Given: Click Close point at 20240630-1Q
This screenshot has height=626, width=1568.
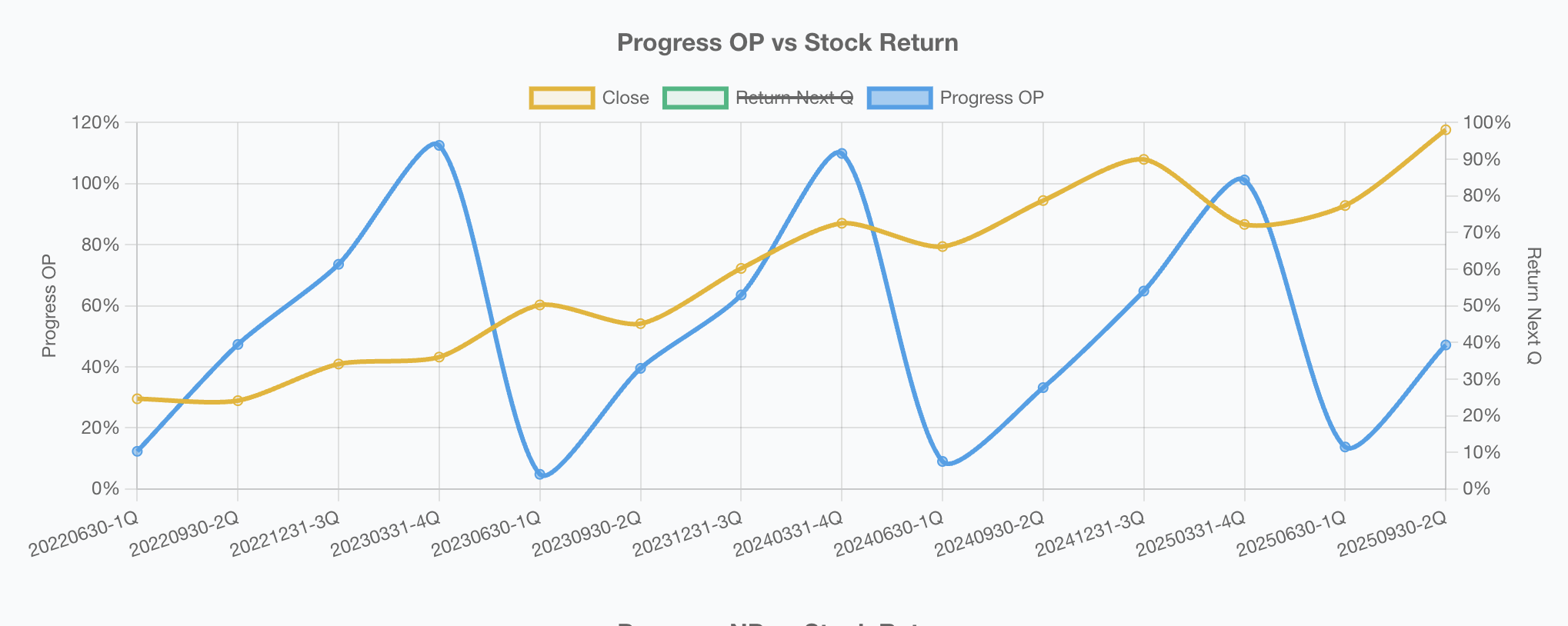Looking at the screenshot, I should [942, 246].
